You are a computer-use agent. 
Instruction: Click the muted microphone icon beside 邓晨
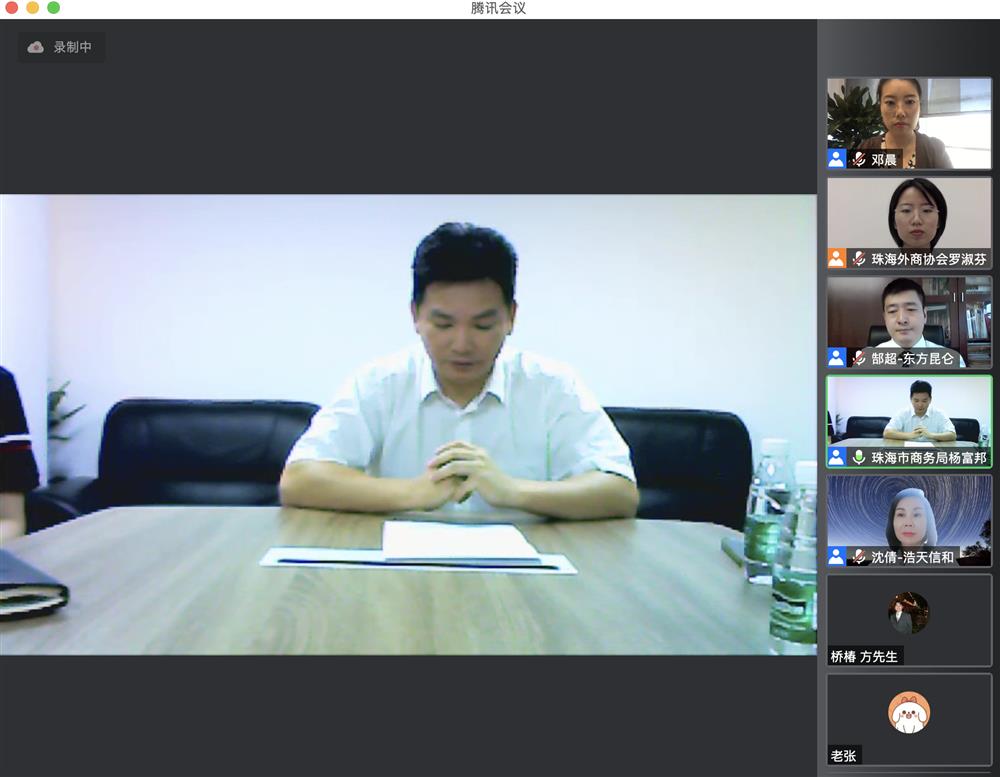pos(858,159)
